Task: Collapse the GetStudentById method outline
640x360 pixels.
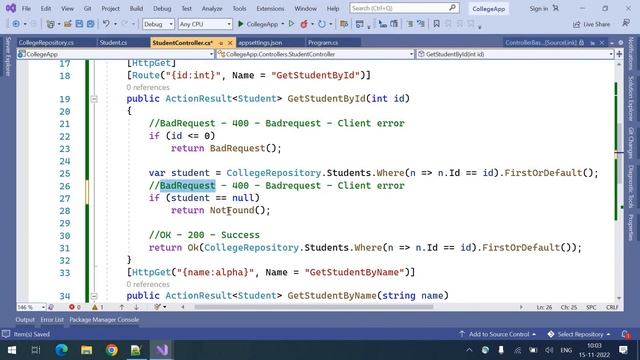Action: [94, 99]
